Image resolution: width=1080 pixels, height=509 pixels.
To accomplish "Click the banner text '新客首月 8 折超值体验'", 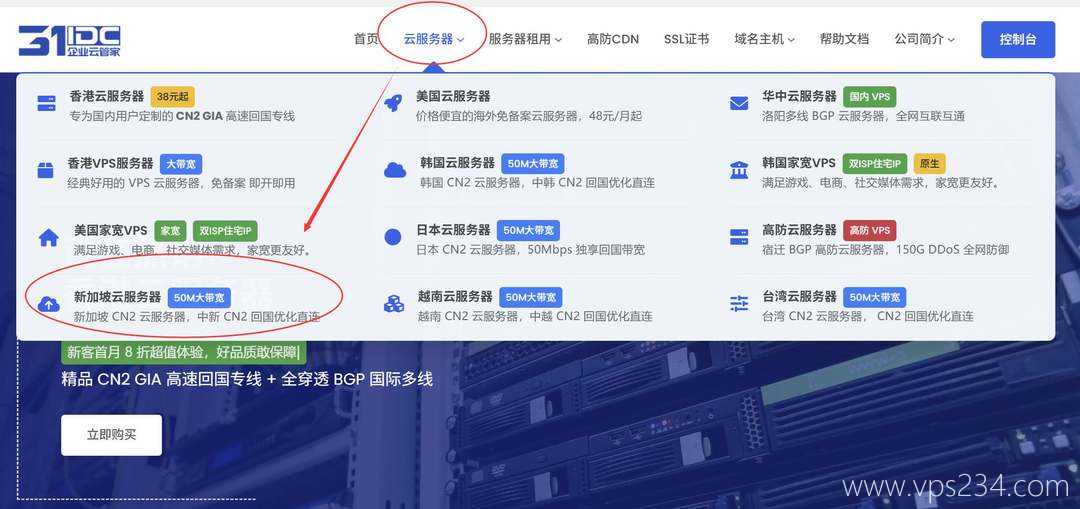I will [x=136, y=353].
